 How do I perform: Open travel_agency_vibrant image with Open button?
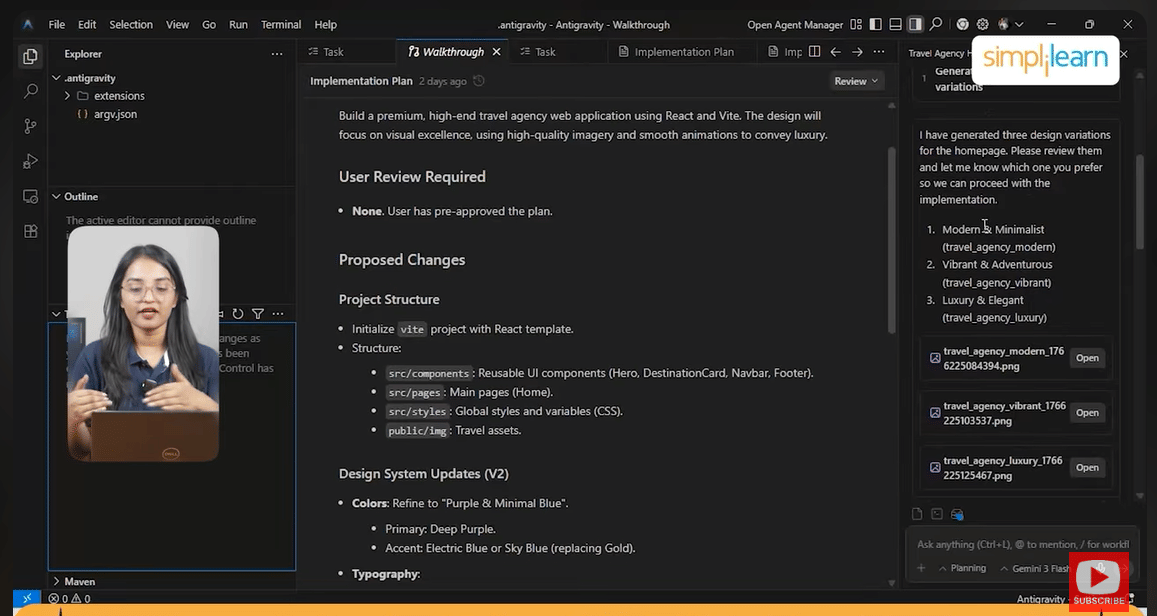tap(1087, 413)
